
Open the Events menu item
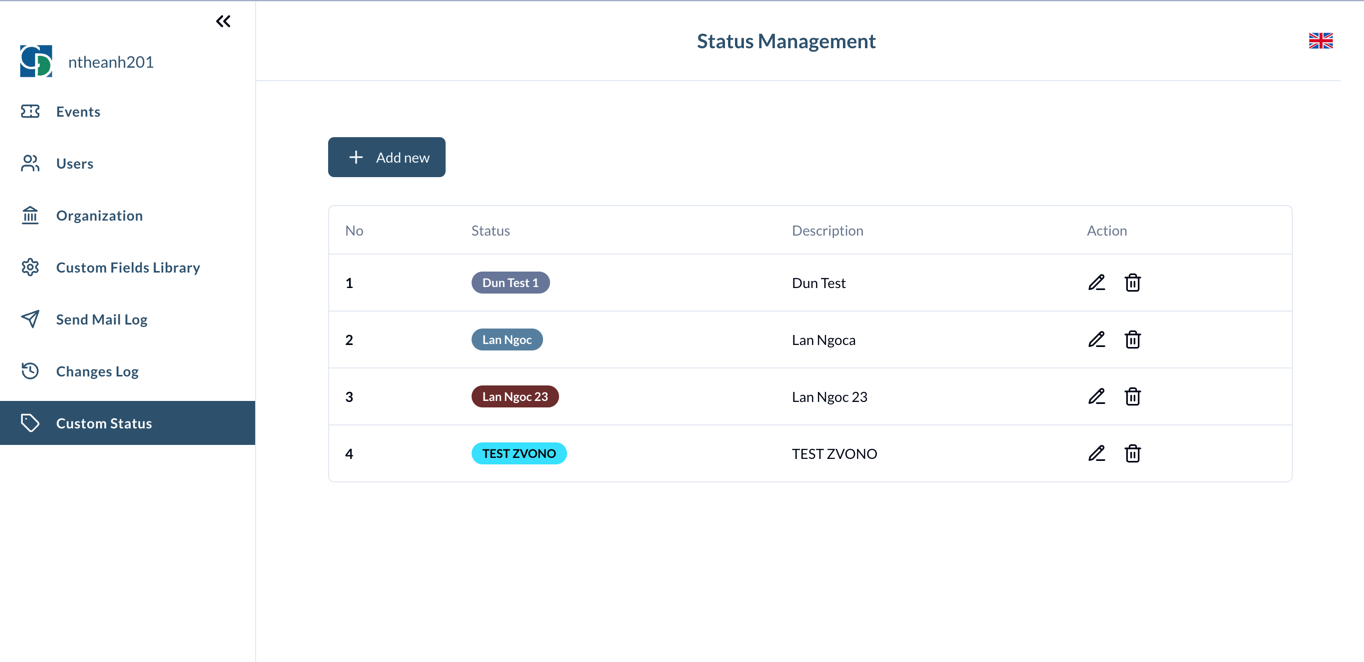(x=78, y=112)
